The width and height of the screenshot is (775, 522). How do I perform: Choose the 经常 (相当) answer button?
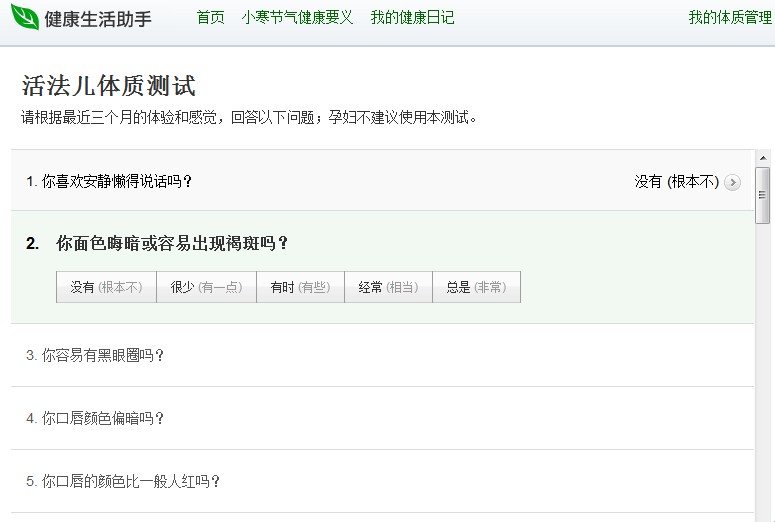(x=388, y=287)
